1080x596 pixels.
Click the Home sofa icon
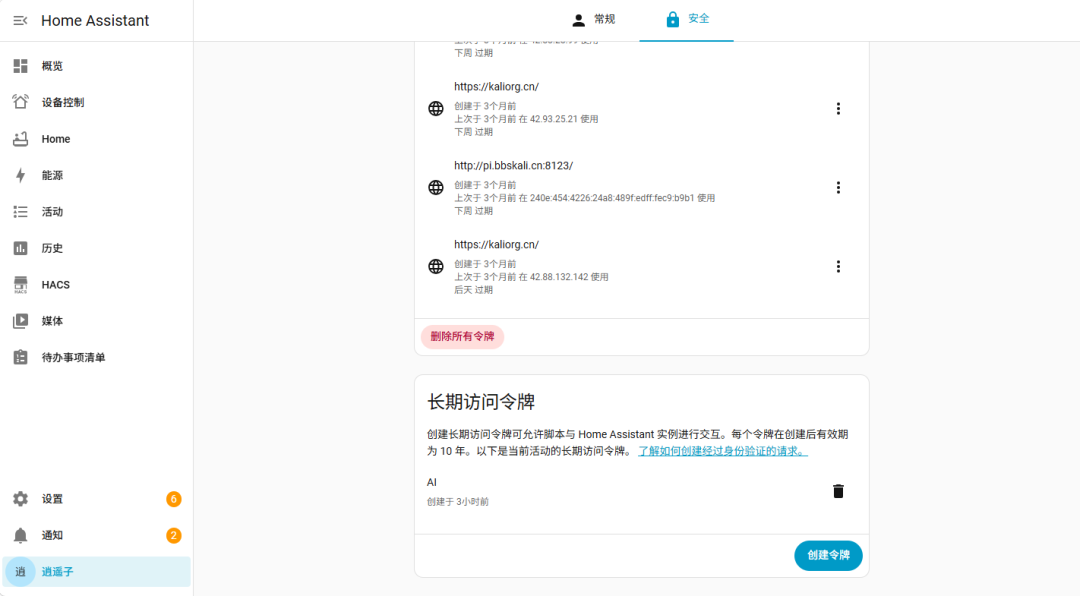pos(21,138)
